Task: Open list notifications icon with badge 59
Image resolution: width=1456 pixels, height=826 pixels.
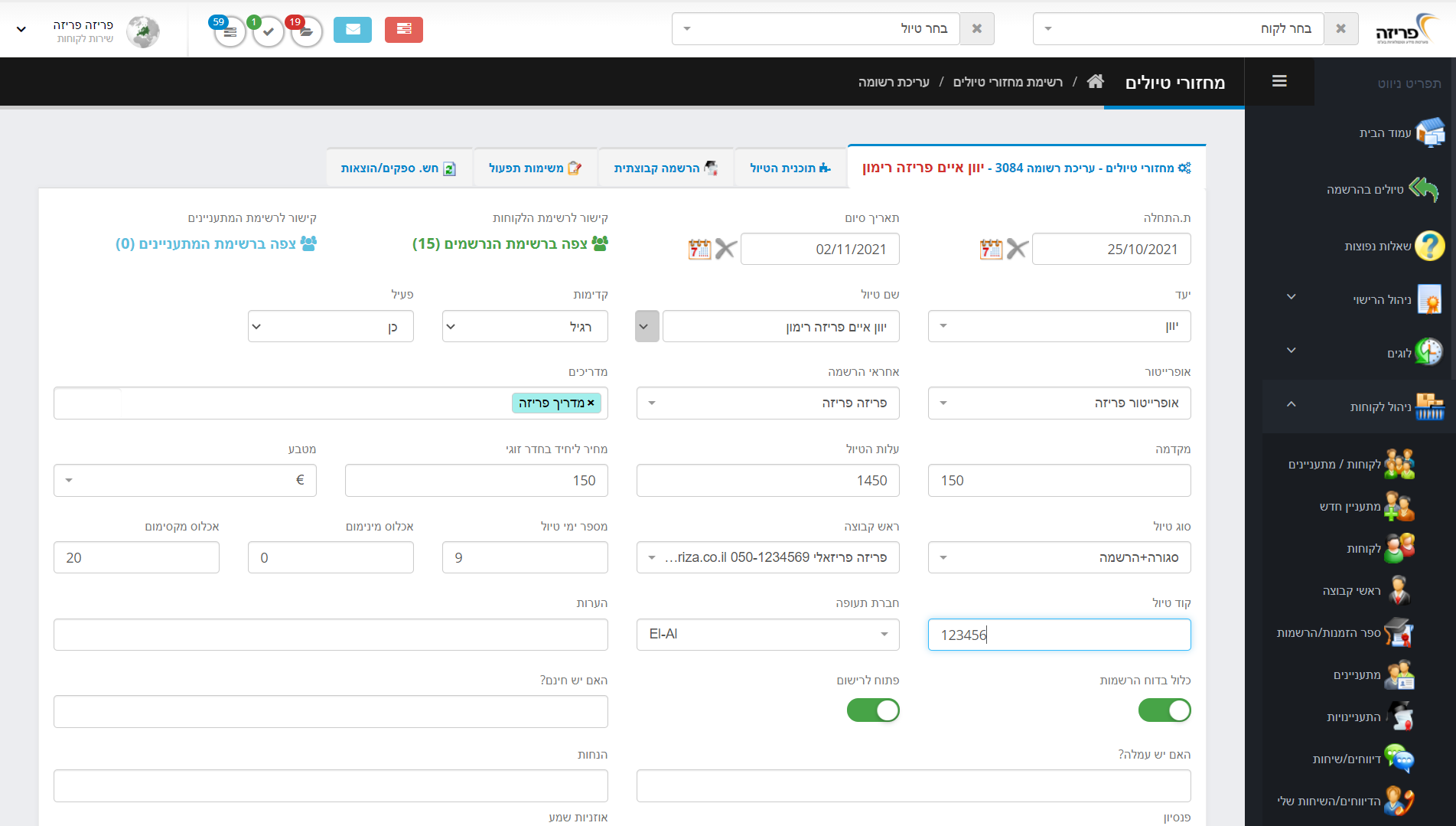Action: tap(230, 31)
